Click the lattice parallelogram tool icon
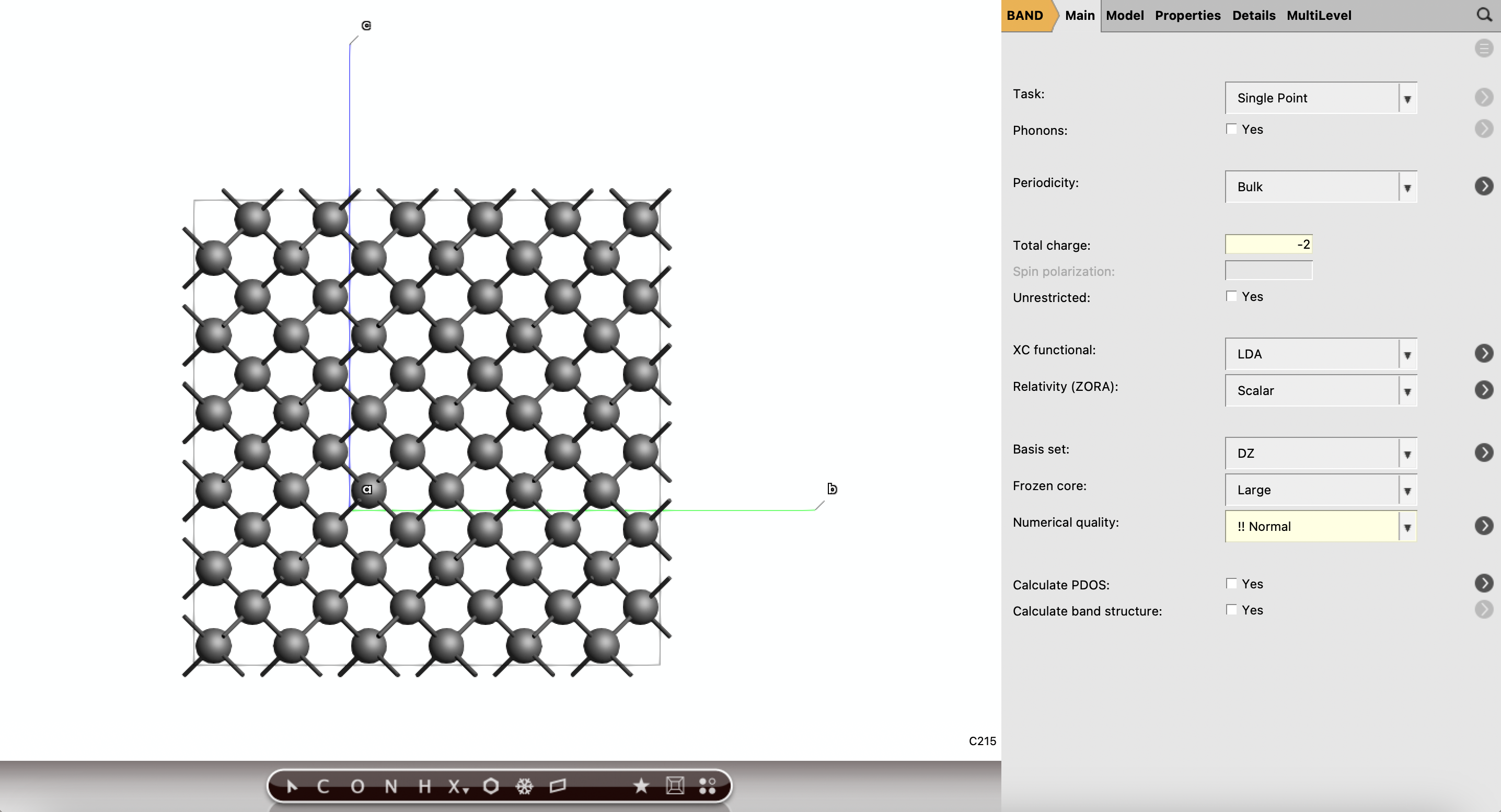 557,786
